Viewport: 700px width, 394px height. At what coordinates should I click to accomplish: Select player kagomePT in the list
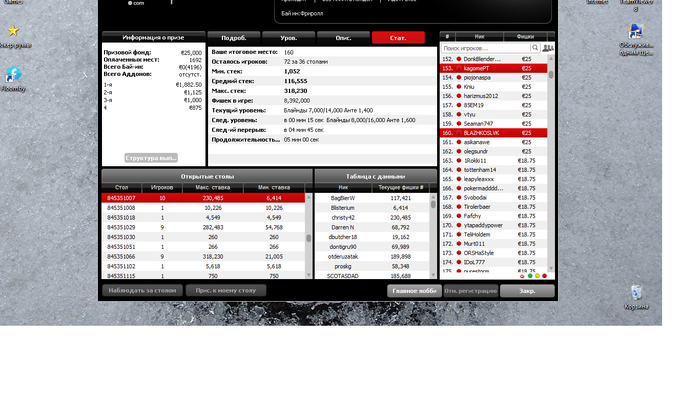(x=494, y=68)
